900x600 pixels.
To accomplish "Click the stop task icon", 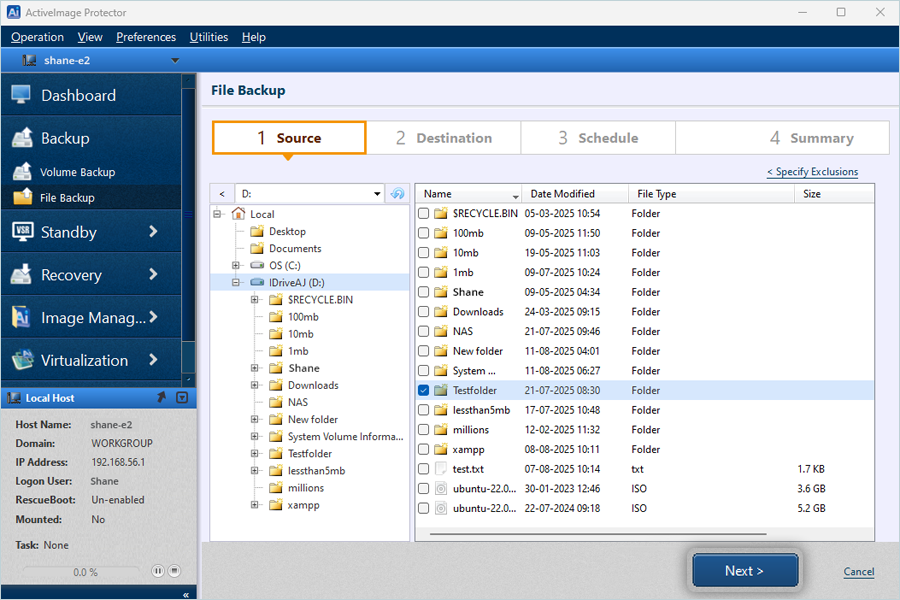I will [x=174, y=571].
